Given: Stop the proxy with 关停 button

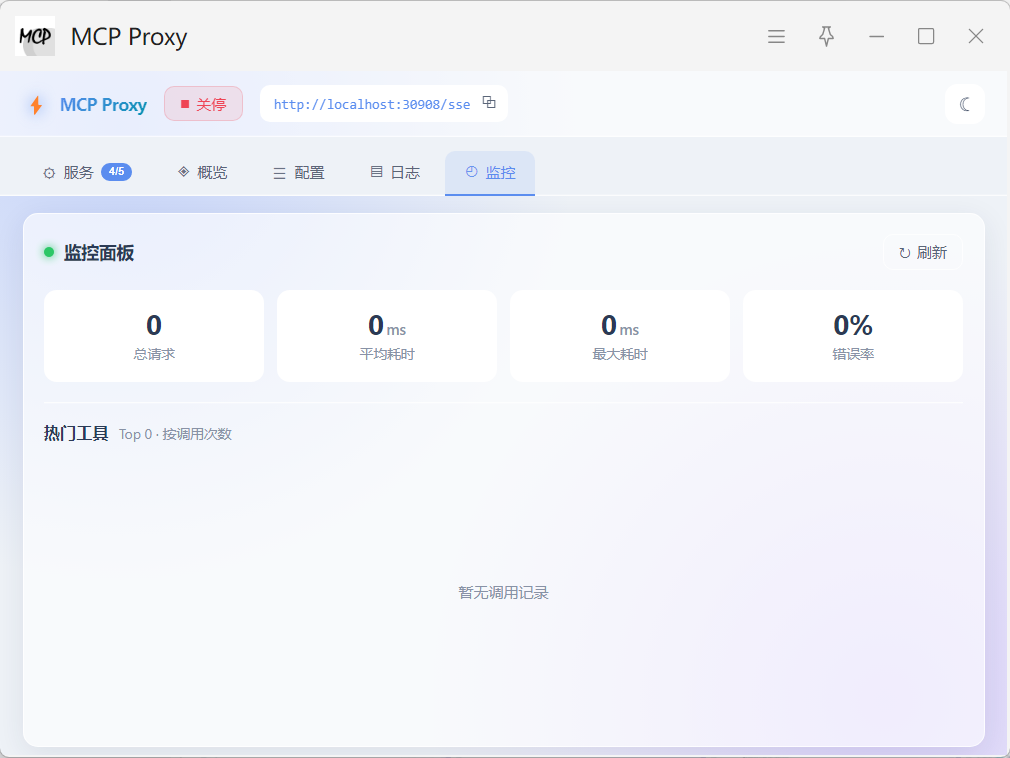Looking at the screenshot, I should coord(204,104).
